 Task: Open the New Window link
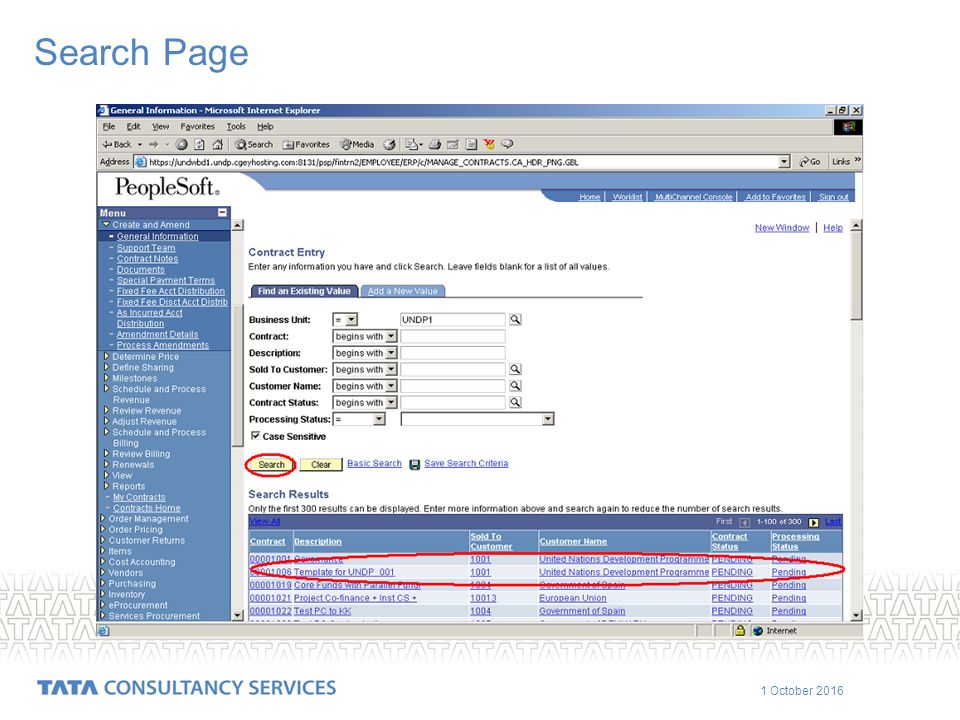(x=782, y=228)
